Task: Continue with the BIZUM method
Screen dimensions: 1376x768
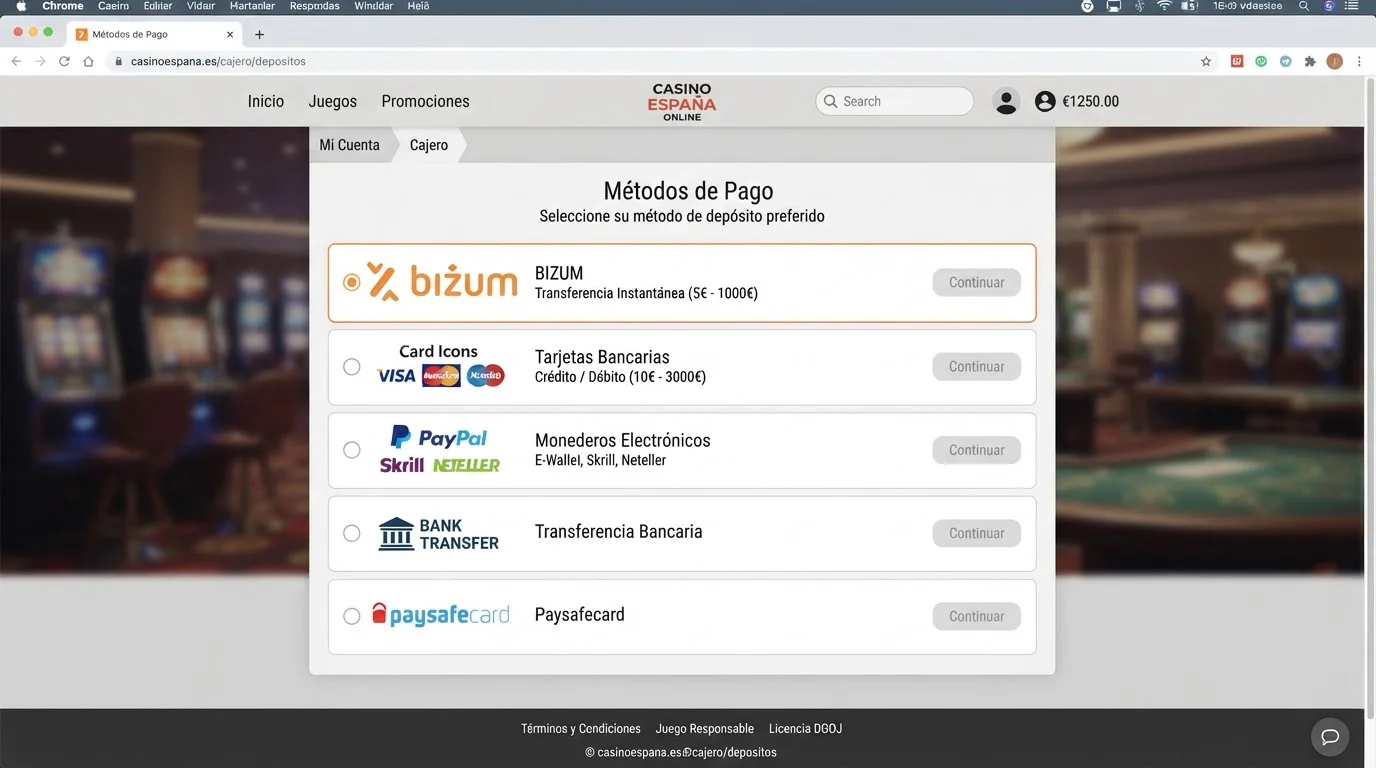Action: tap(977, 283)
